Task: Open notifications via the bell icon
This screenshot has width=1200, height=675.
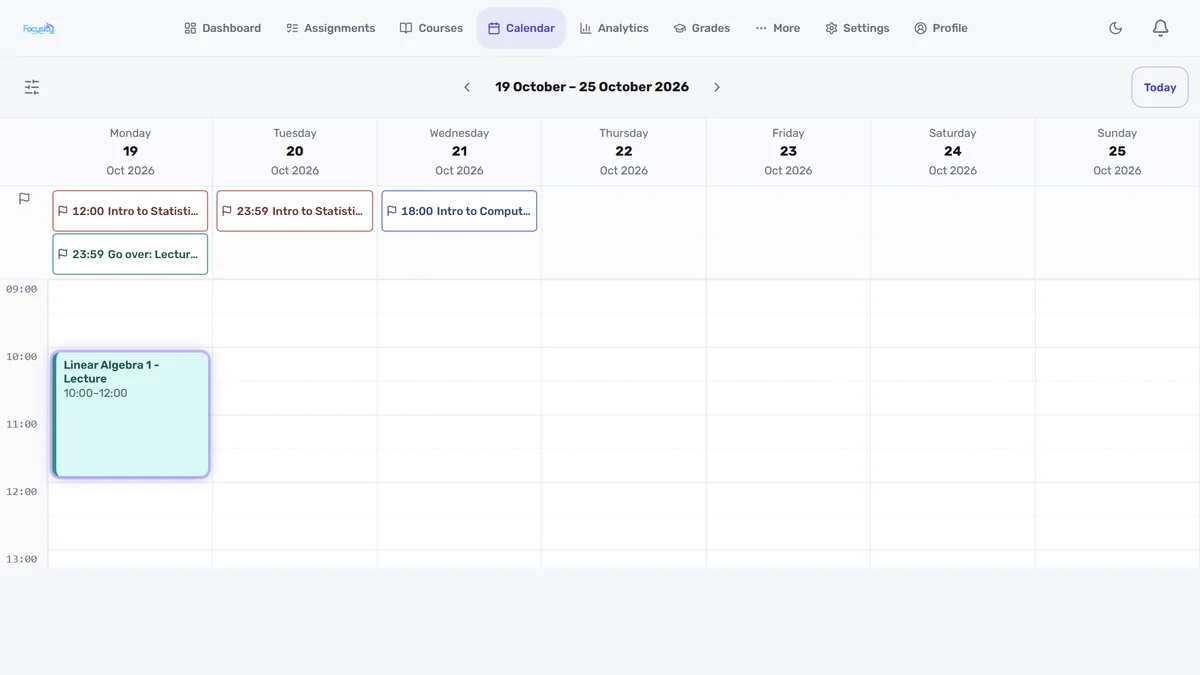Action: [1160, 28]
